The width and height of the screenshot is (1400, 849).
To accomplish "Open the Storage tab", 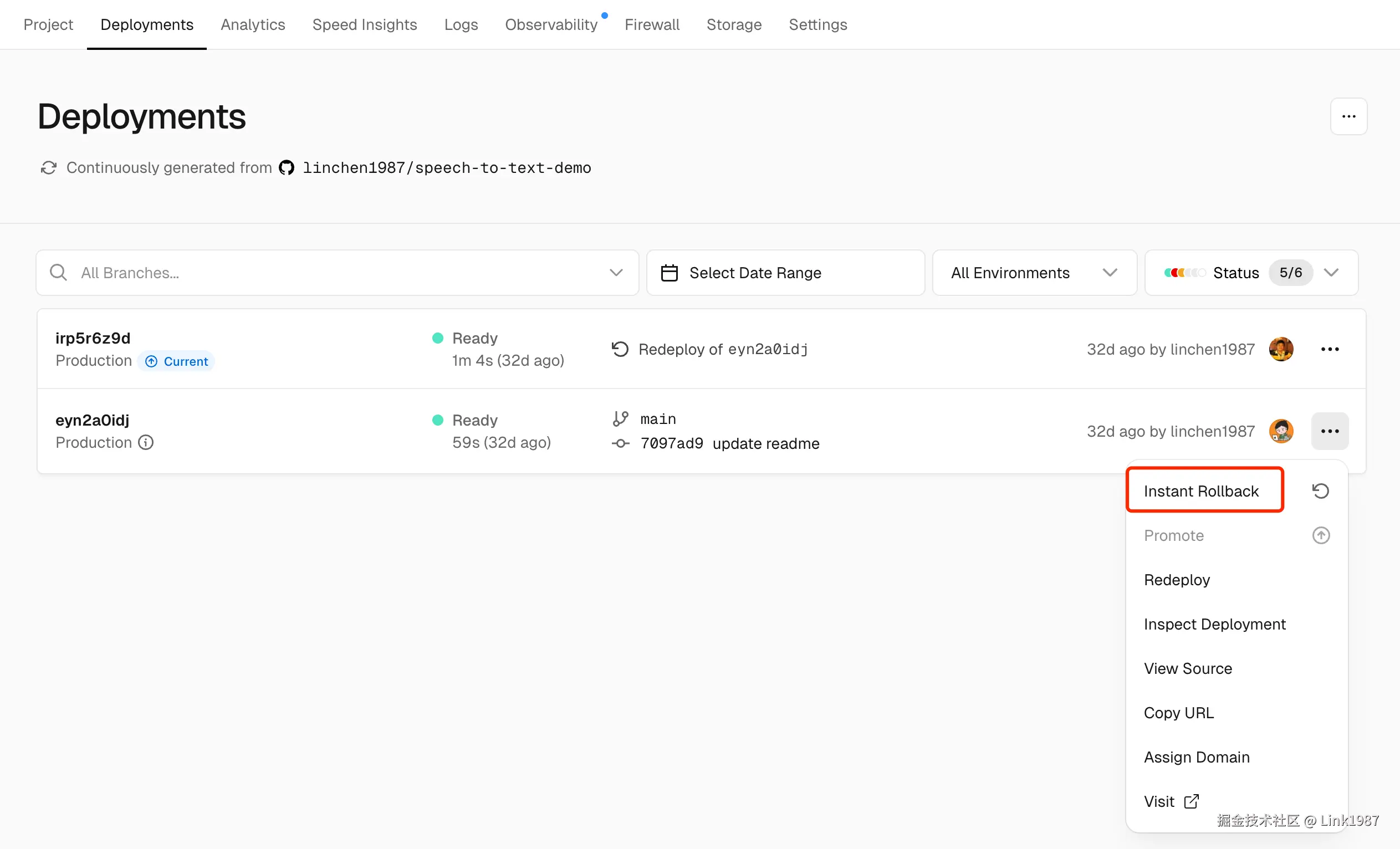I will pos(734,24).
